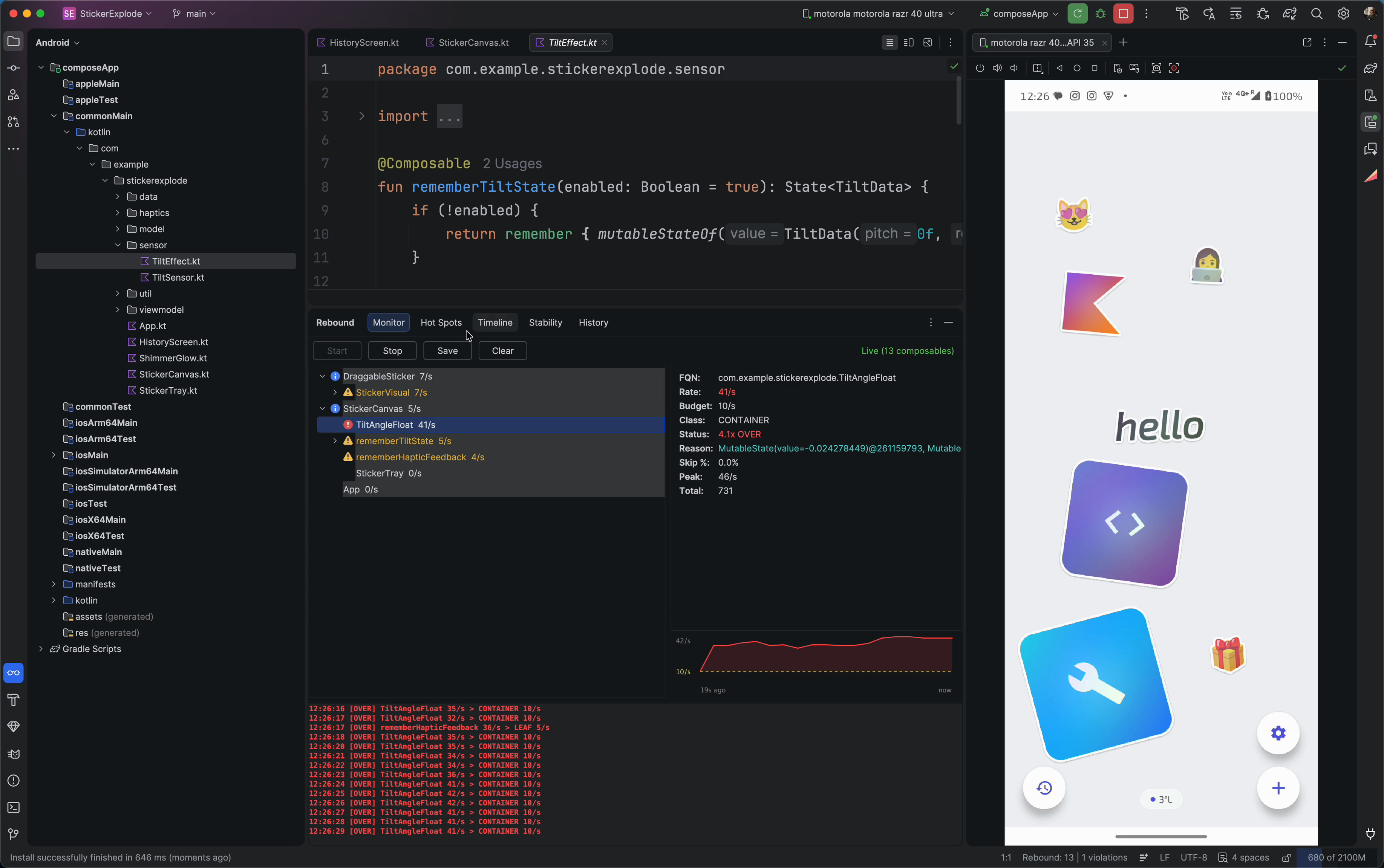Click the emulator take screenshot icon
Screen dimensions: 1384x868
(x=1156, y=68)
